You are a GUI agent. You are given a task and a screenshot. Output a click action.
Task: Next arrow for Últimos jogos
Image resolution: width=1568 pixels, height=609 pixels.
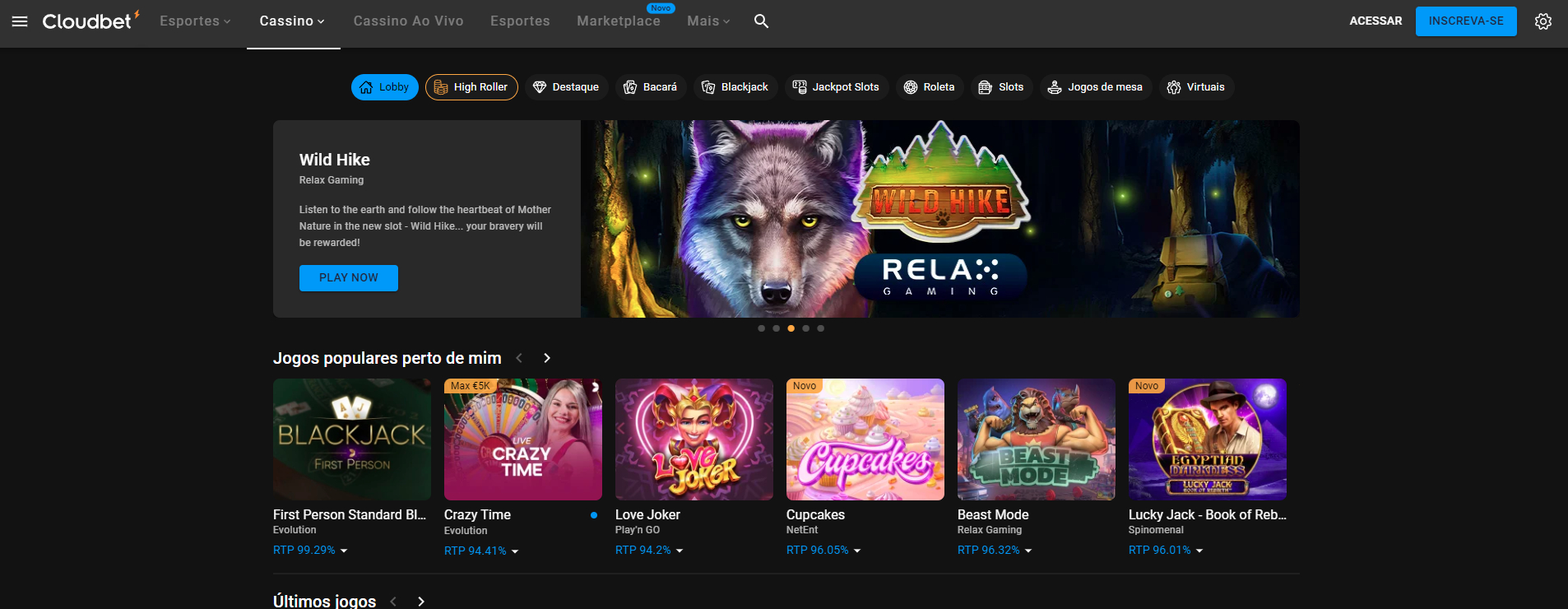point(421,602)
